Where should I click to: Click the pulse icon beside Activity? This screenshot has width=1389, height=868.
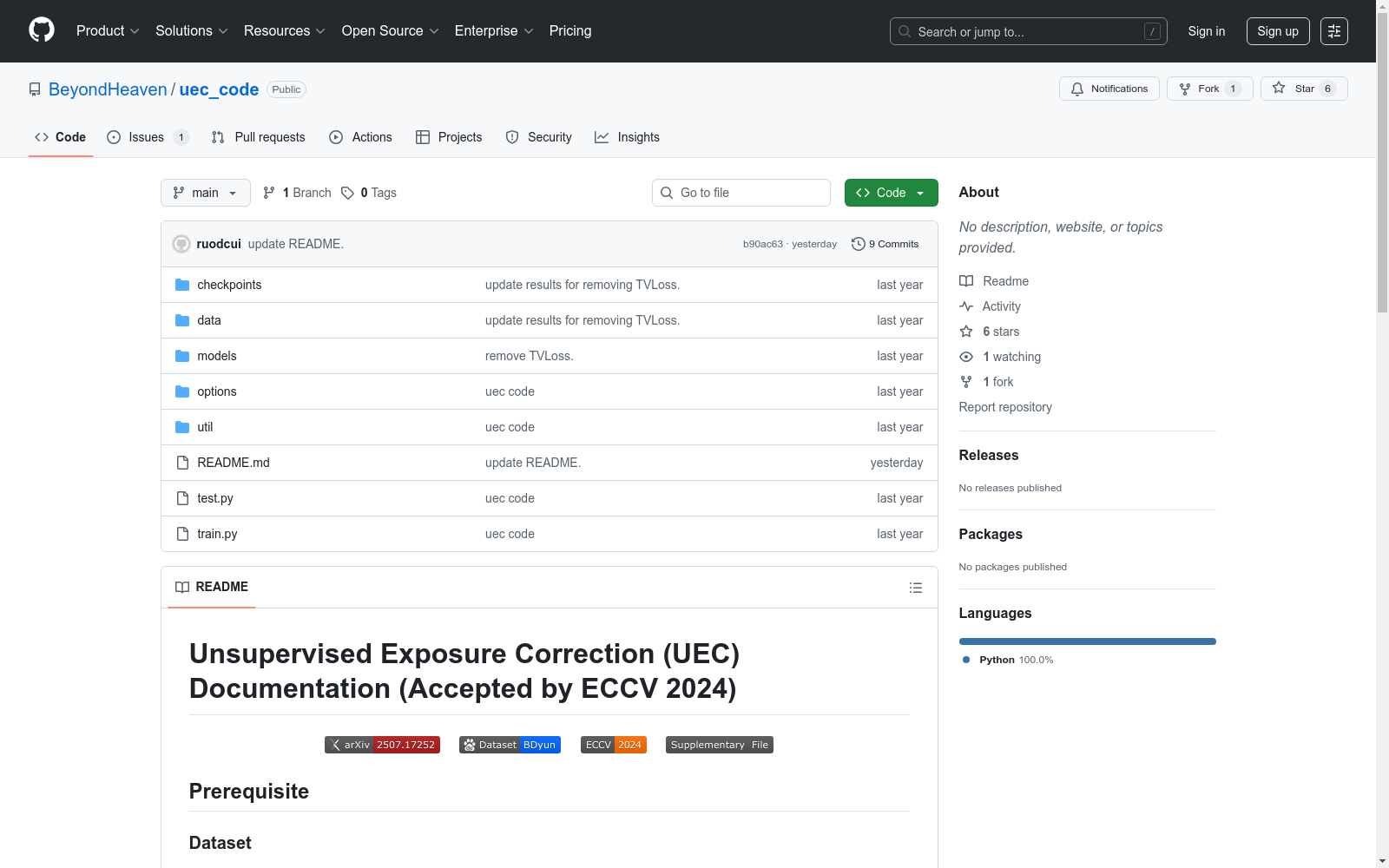click(966, 306)
